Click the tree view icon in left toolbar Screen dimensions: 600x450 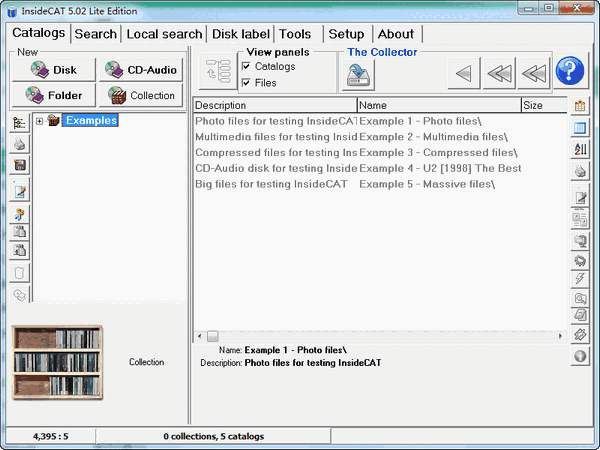coord(19,123)
